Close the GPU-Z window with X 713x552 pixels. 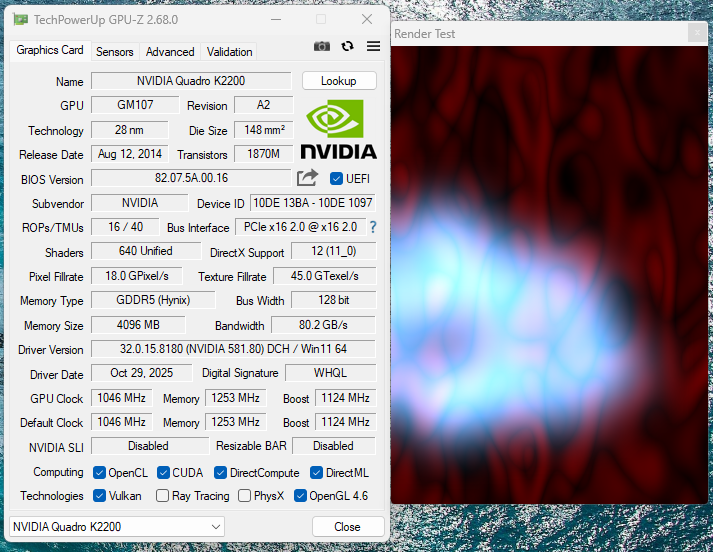pos(367,20)
